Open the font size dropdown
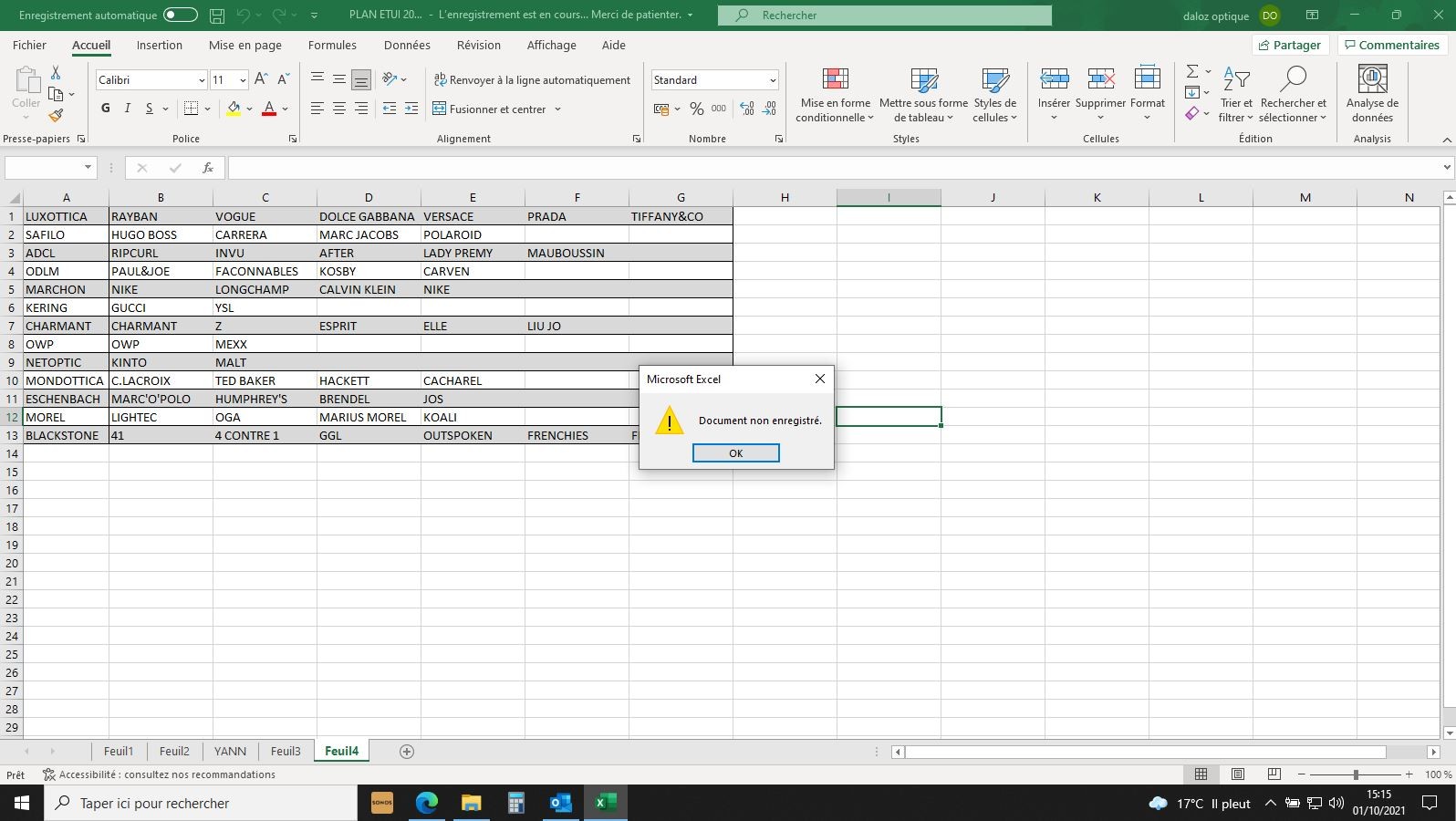 point(243,80)
